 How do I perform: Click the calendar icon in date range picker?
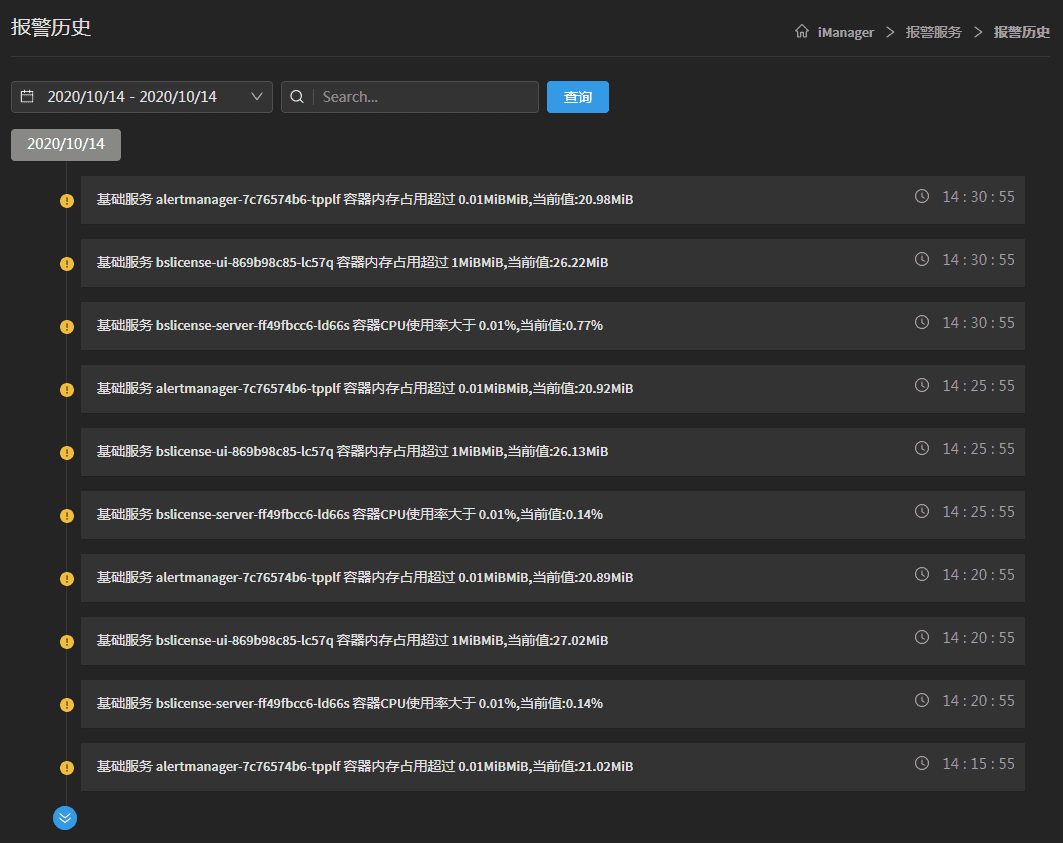27,97
